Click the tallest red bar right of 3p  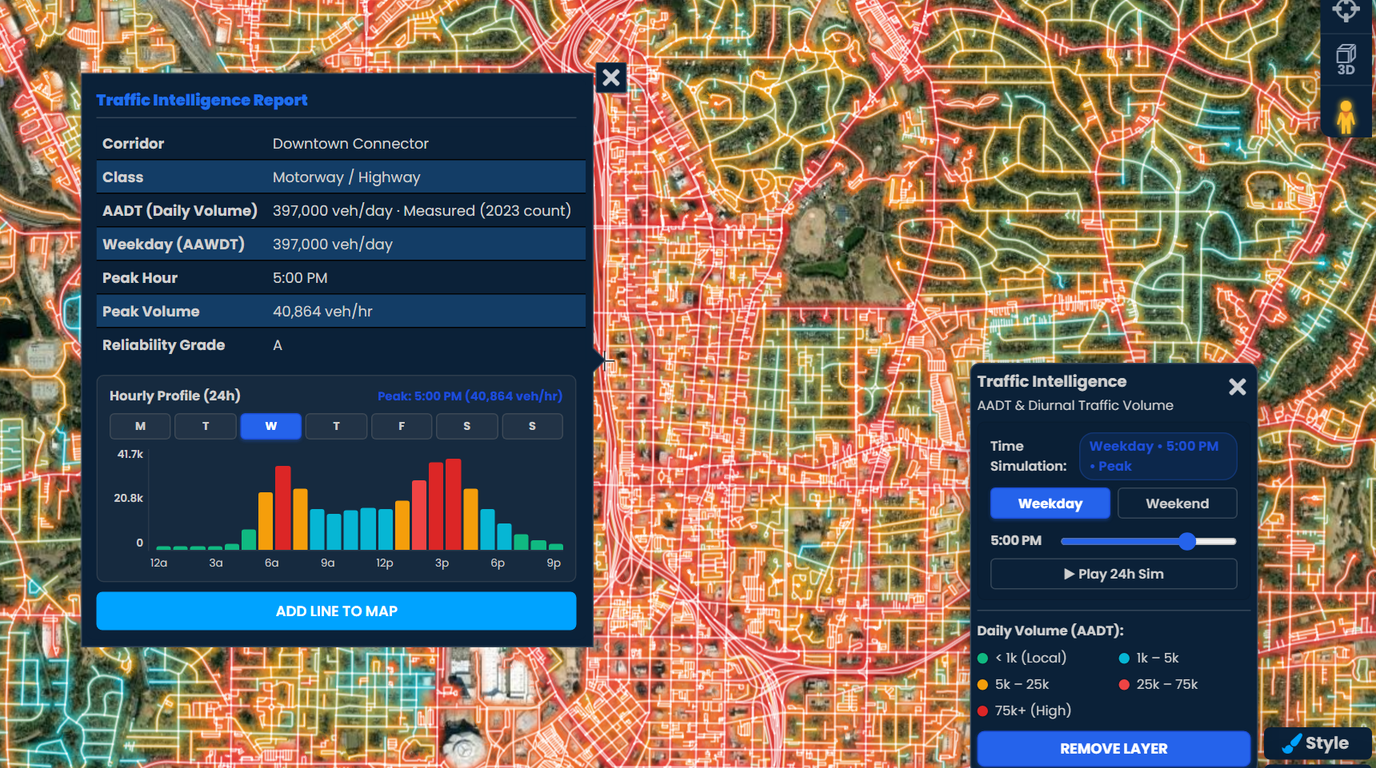[x=453, y=505]
